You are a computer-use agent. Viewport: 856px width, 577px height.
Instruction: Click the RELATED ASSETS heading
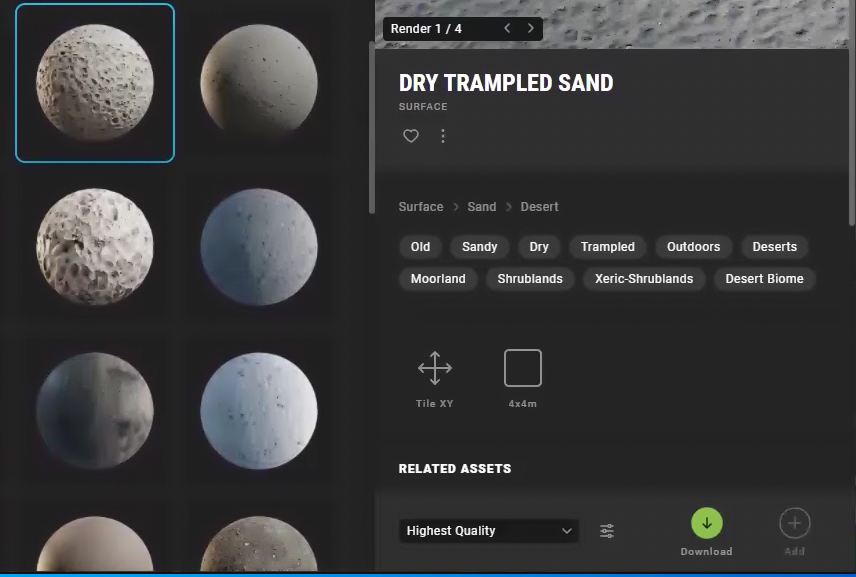pos(455,469)
